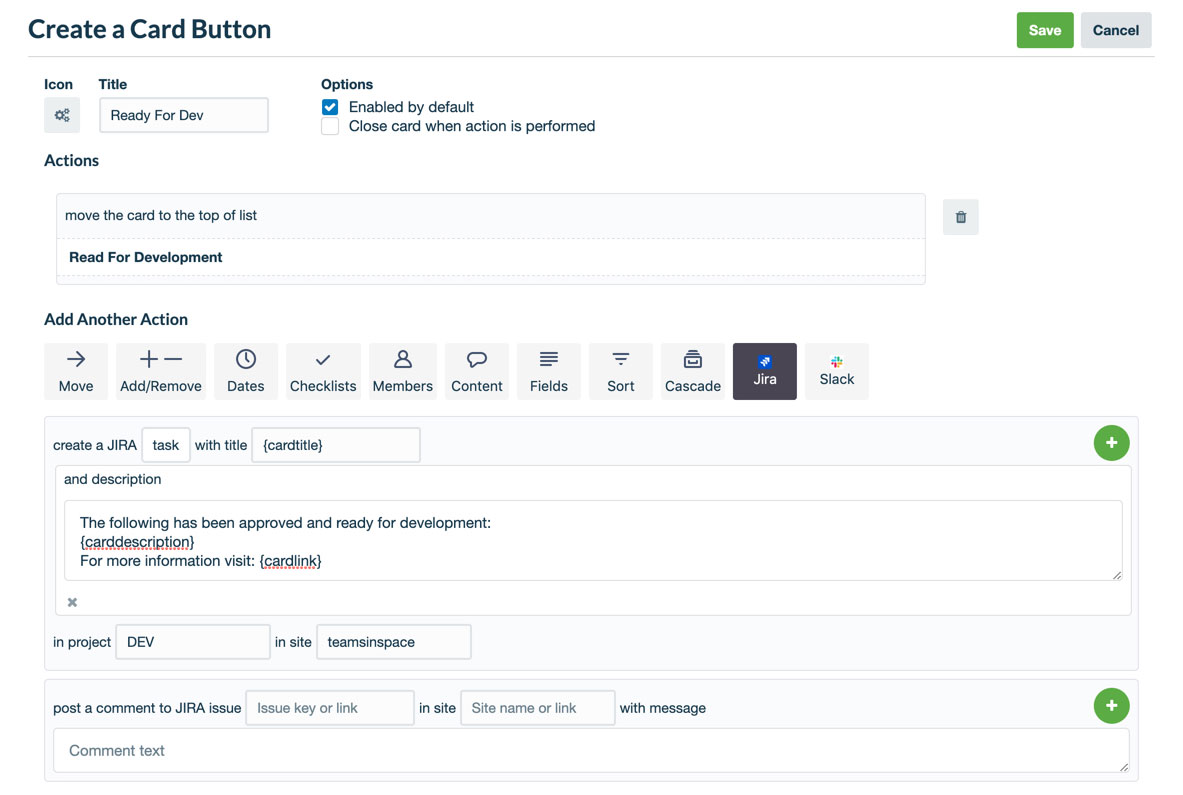Viewport: 1183px width, 795px height.
Task: Click the Issue key or link field
Action: [x=329, y=707]
